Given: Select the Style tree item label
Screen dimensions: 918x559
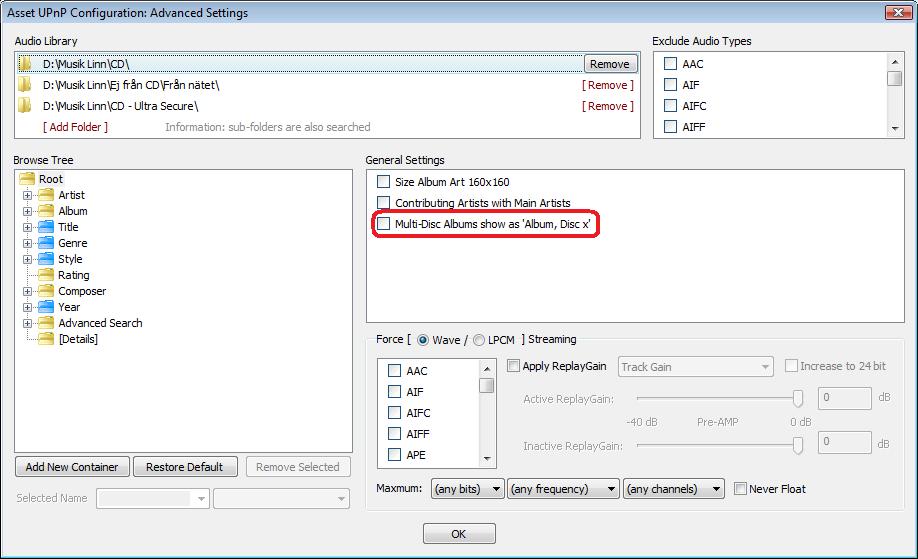Looking at the screenshot, I should click(x=70, y=259).
